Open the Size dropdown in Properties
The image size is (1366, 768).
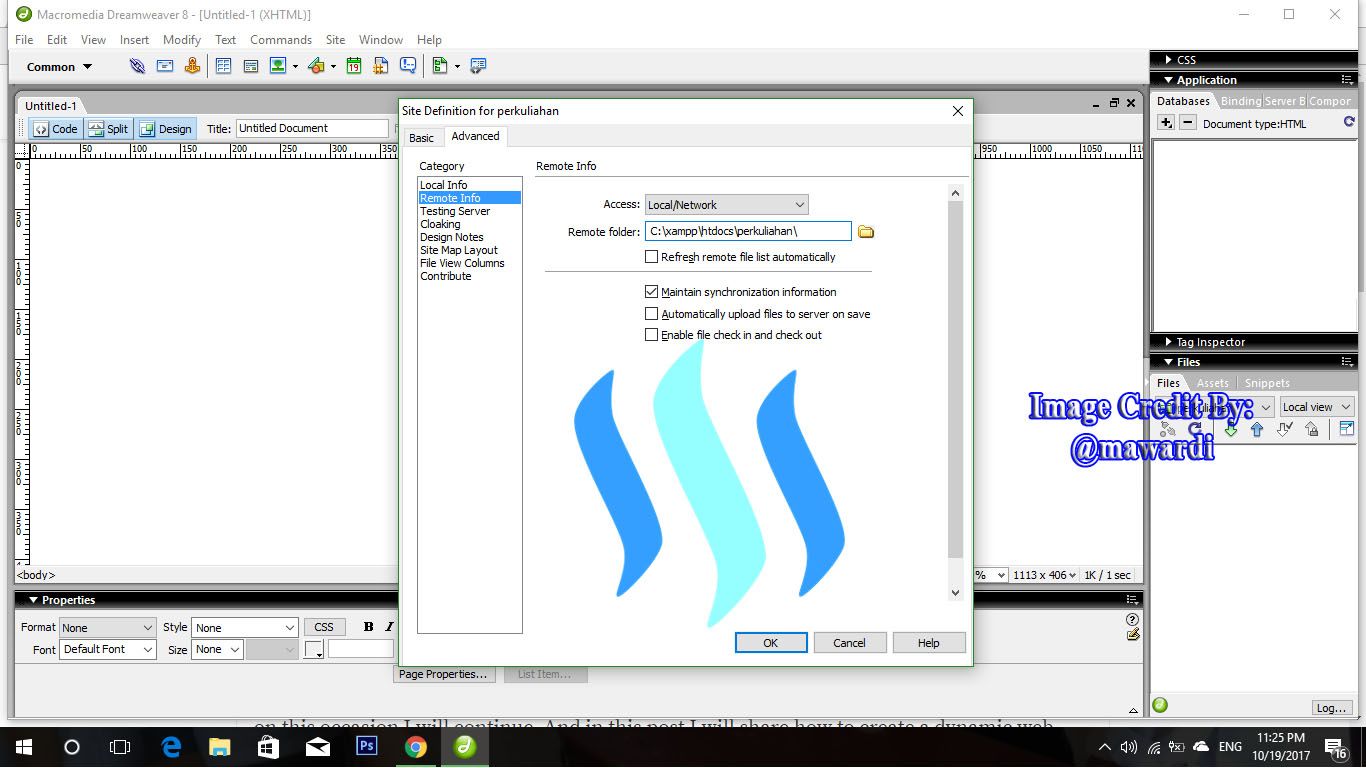pyautogui.click(x=218, y=649)
